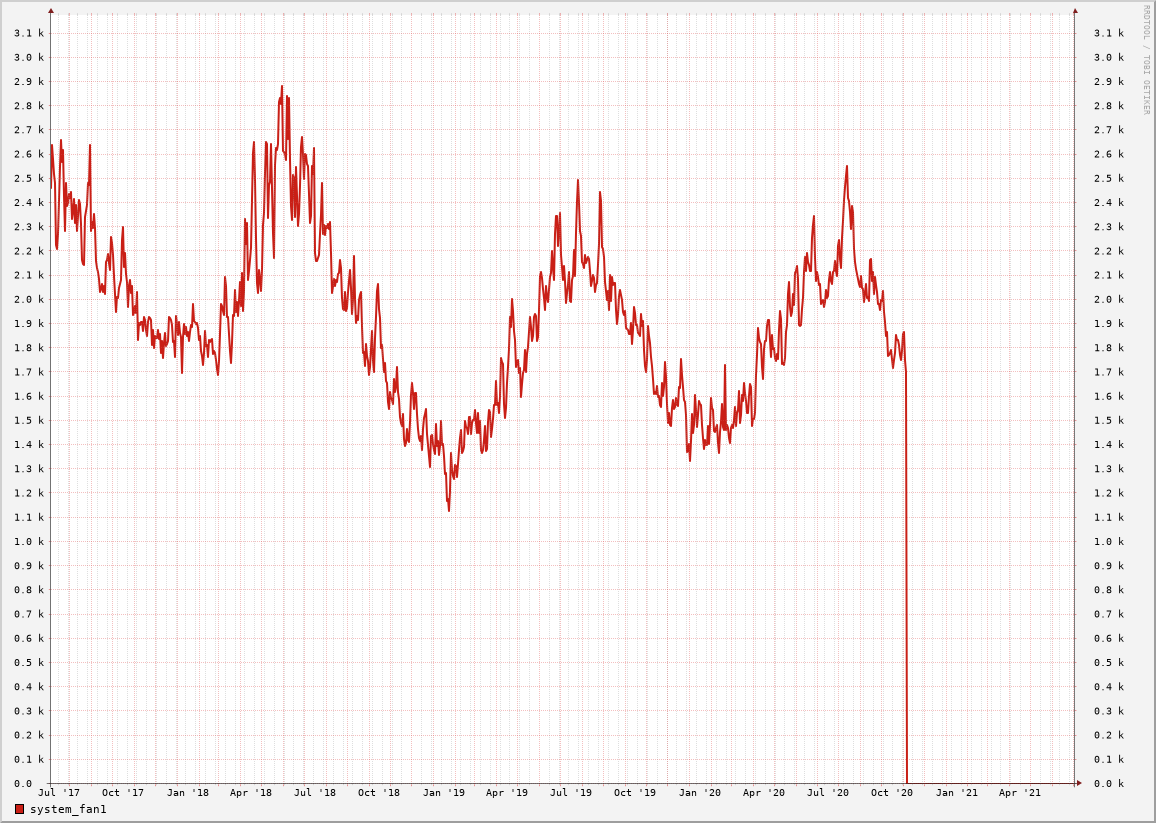Select the Apr '19 x-axis label
The image size is (1156, 823).
(x=507, y=793)
